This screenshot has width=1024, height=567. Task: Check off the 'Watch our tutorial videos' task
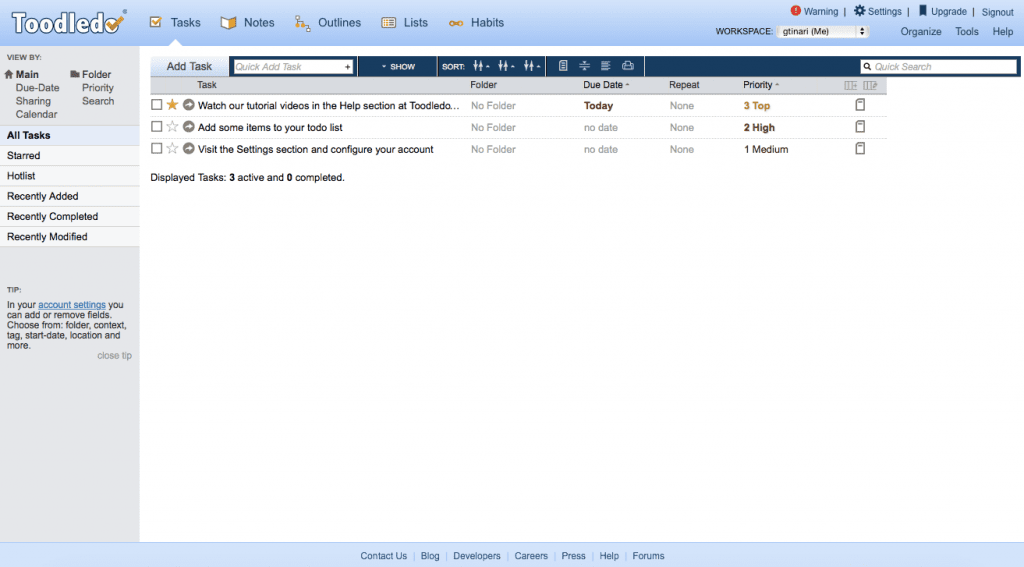click(x=157, y=105)
